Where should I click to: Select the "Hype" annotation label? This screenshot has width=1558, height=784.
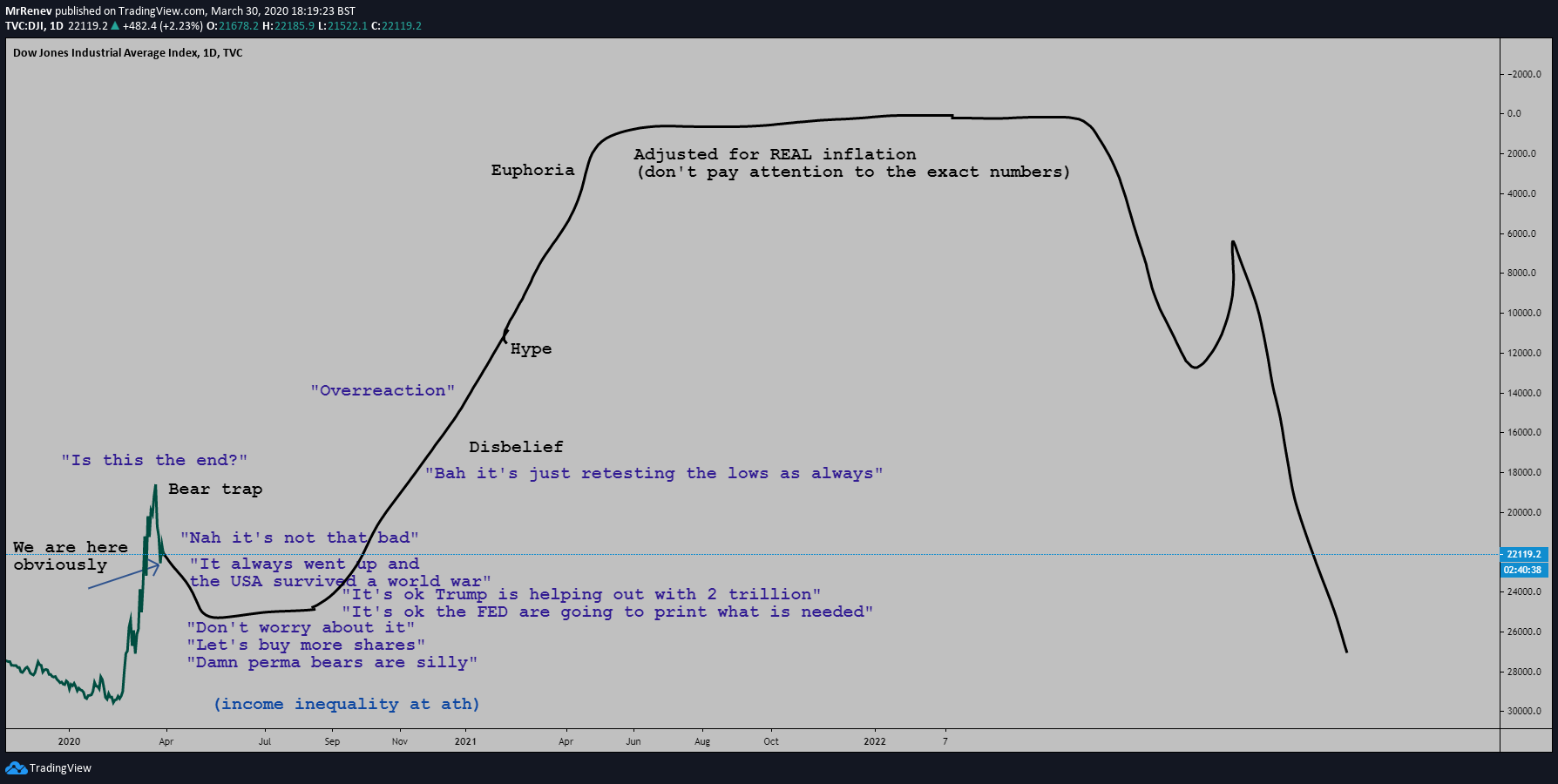tap(531, 348)
